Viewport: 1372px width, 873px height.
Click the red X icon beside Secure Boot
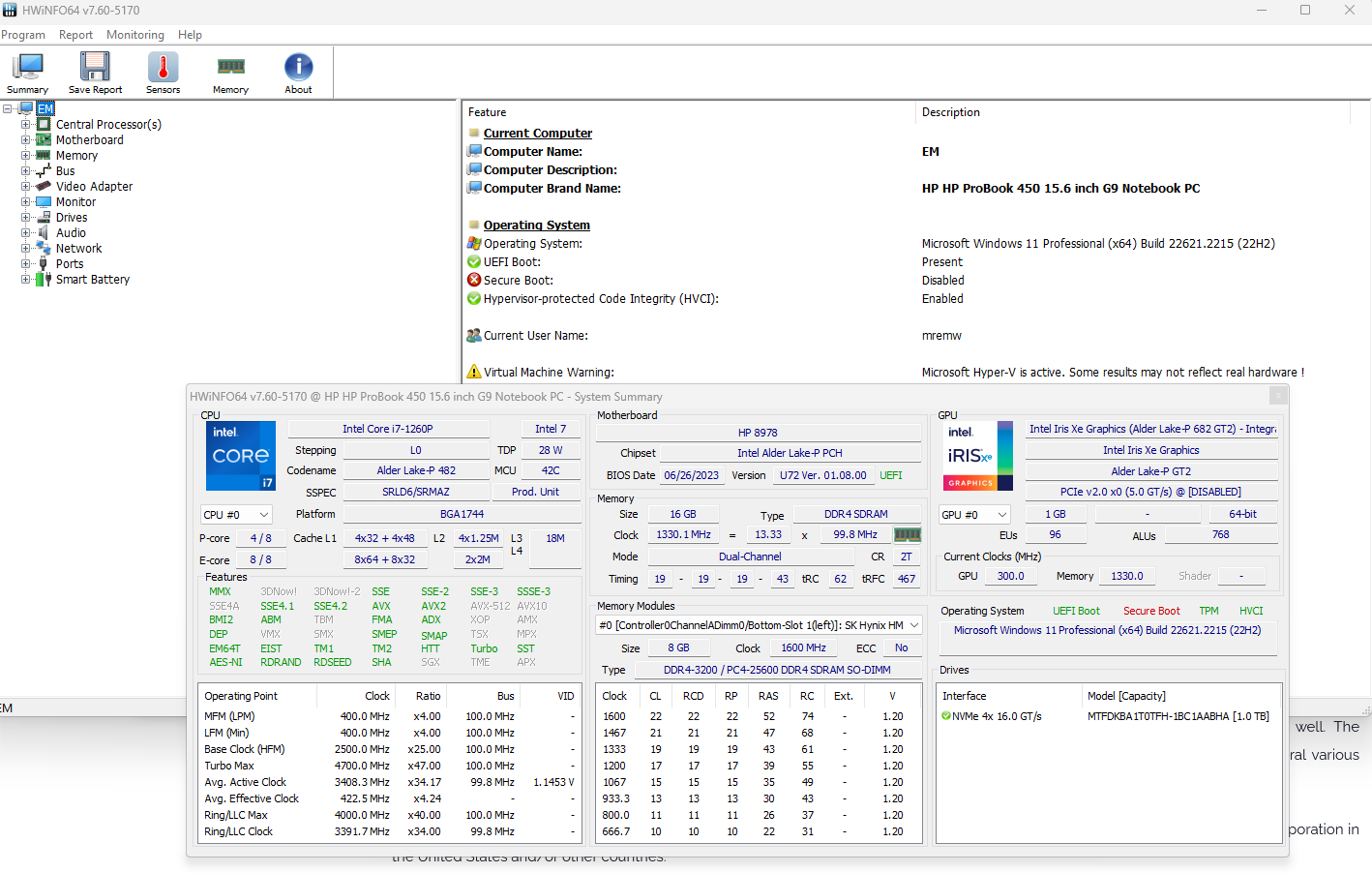click(474, 281)
